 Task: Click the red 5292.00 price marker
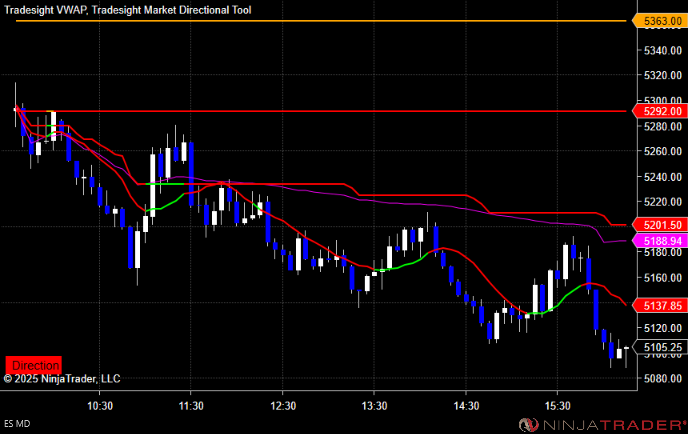point(659,111)
